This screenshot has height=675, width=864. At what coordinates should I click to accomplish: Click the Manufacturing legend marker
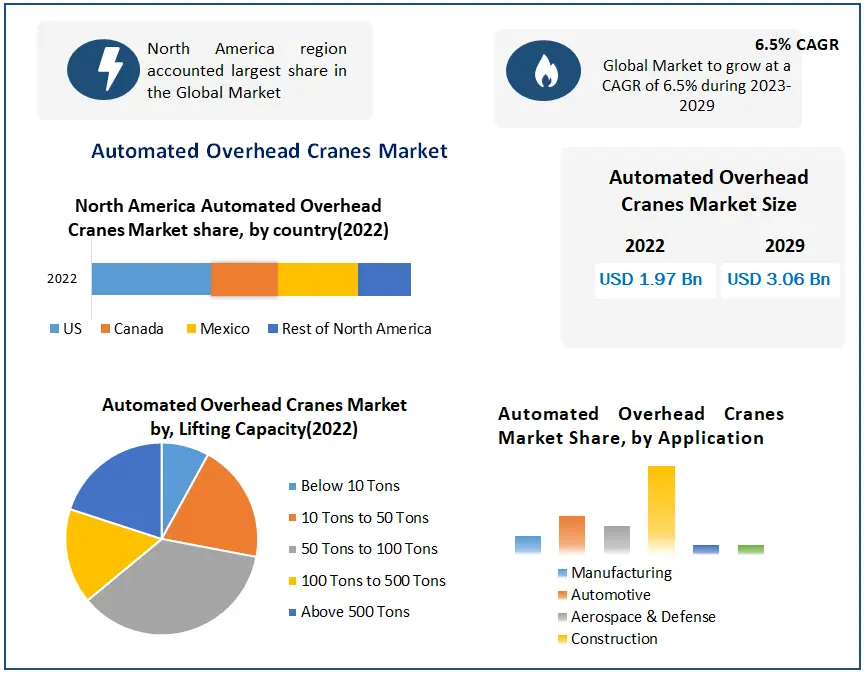pos(563,574)
